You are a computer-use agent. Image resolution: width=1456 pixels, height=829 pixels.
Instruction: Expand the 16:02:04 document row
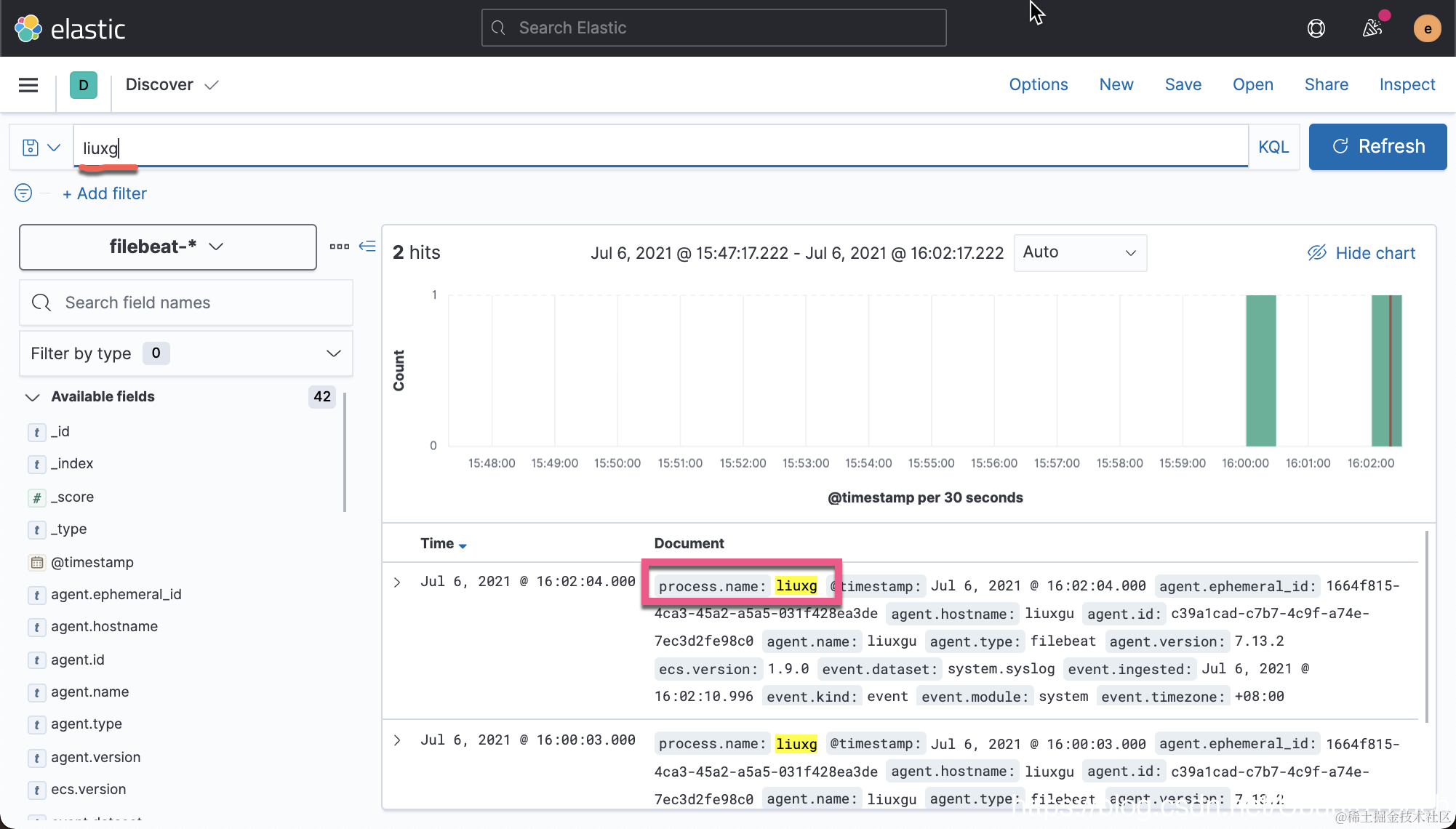[x=397, y=582]
